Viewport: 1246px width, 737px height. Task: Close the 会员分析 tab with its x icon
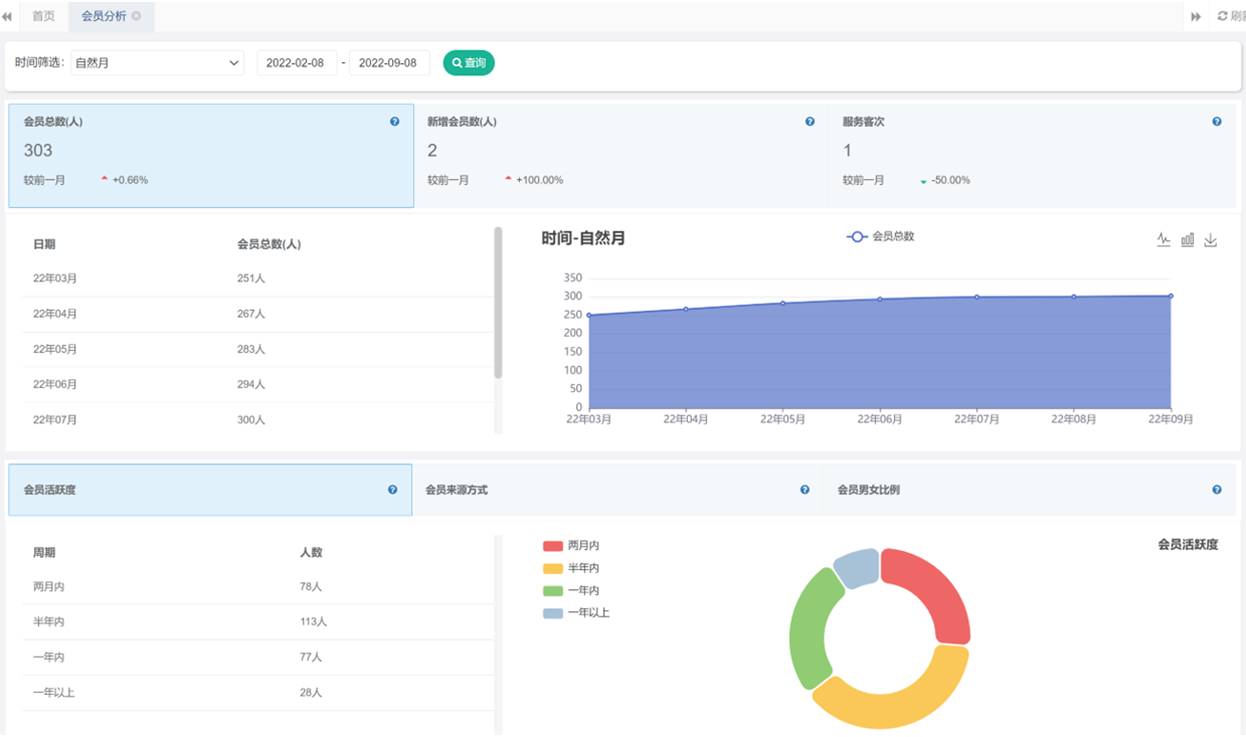[136, 16]
